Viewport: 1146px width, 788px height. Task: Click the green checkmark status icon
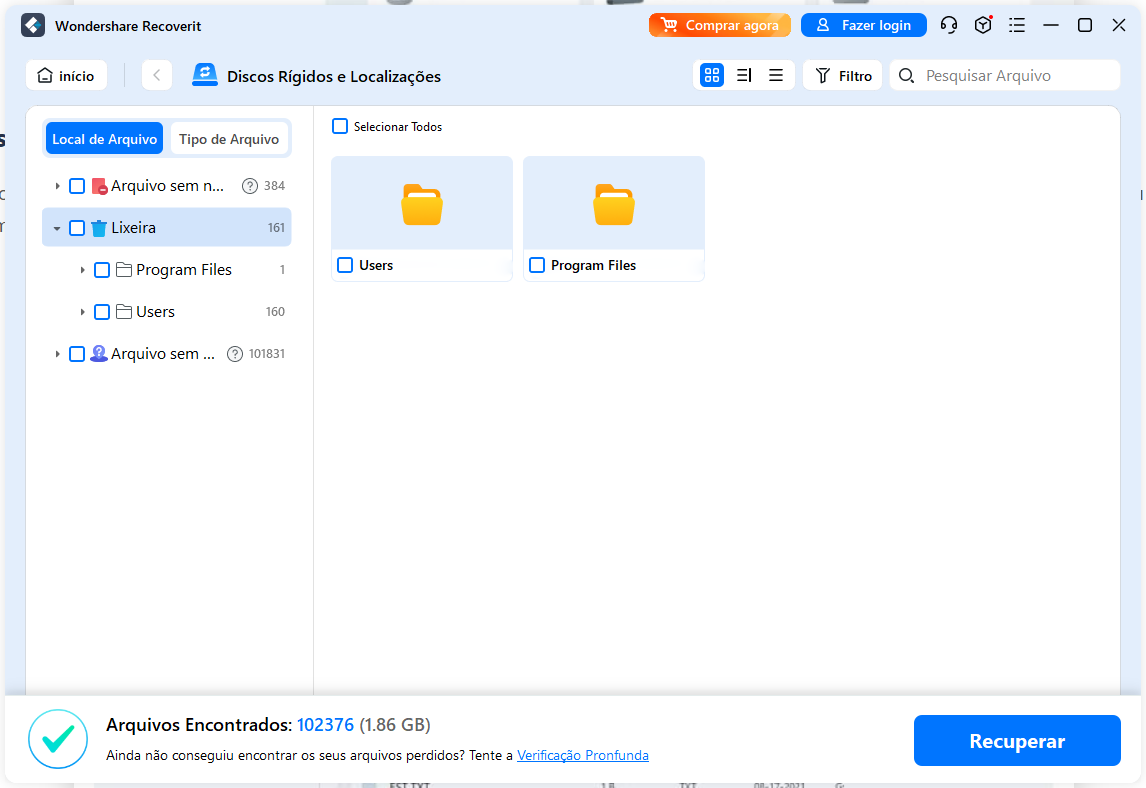click(x=58, y=739)
